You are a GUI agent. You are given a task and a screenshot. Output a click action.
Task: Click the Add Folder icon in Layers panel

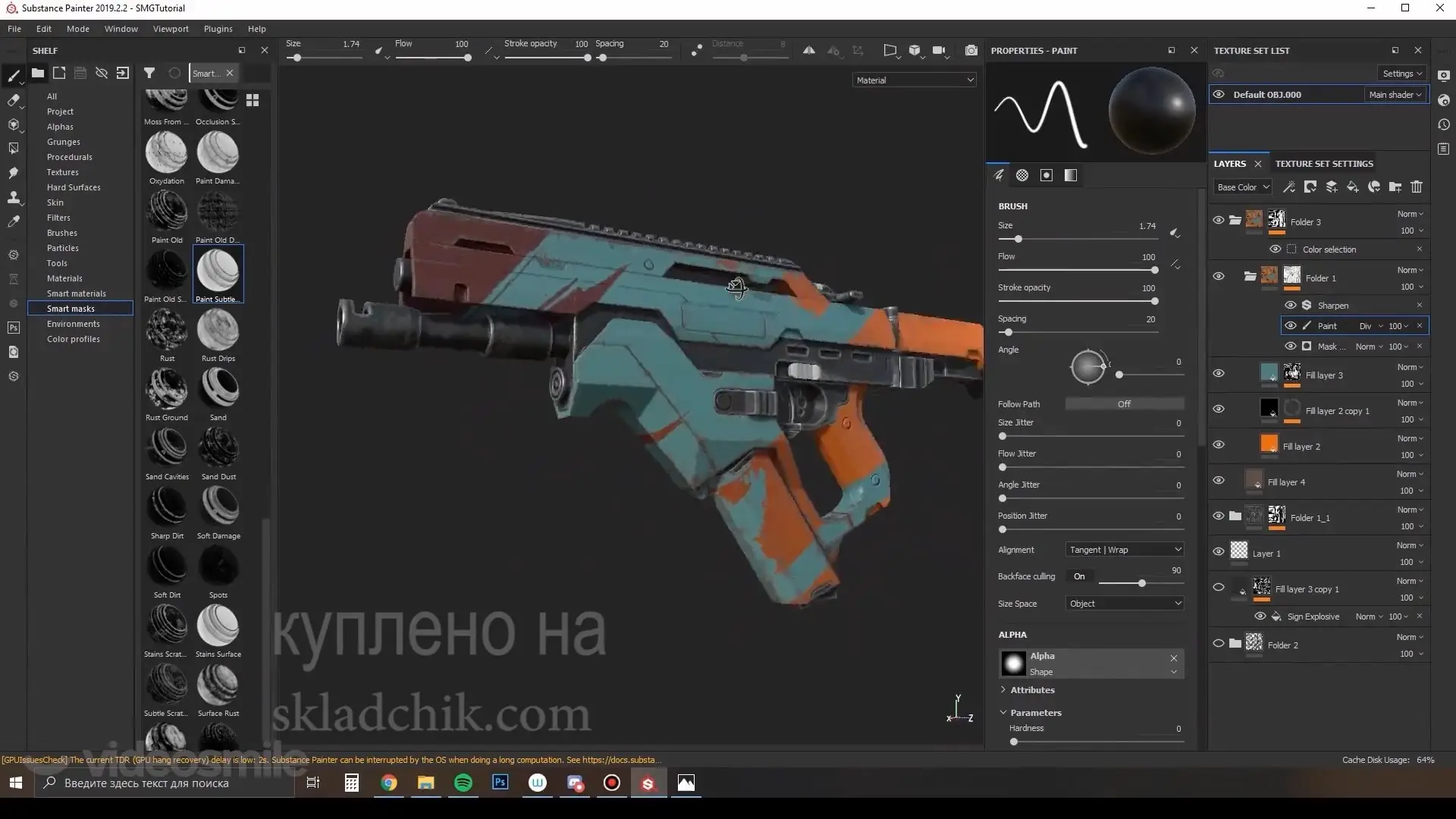point(1395,187)
